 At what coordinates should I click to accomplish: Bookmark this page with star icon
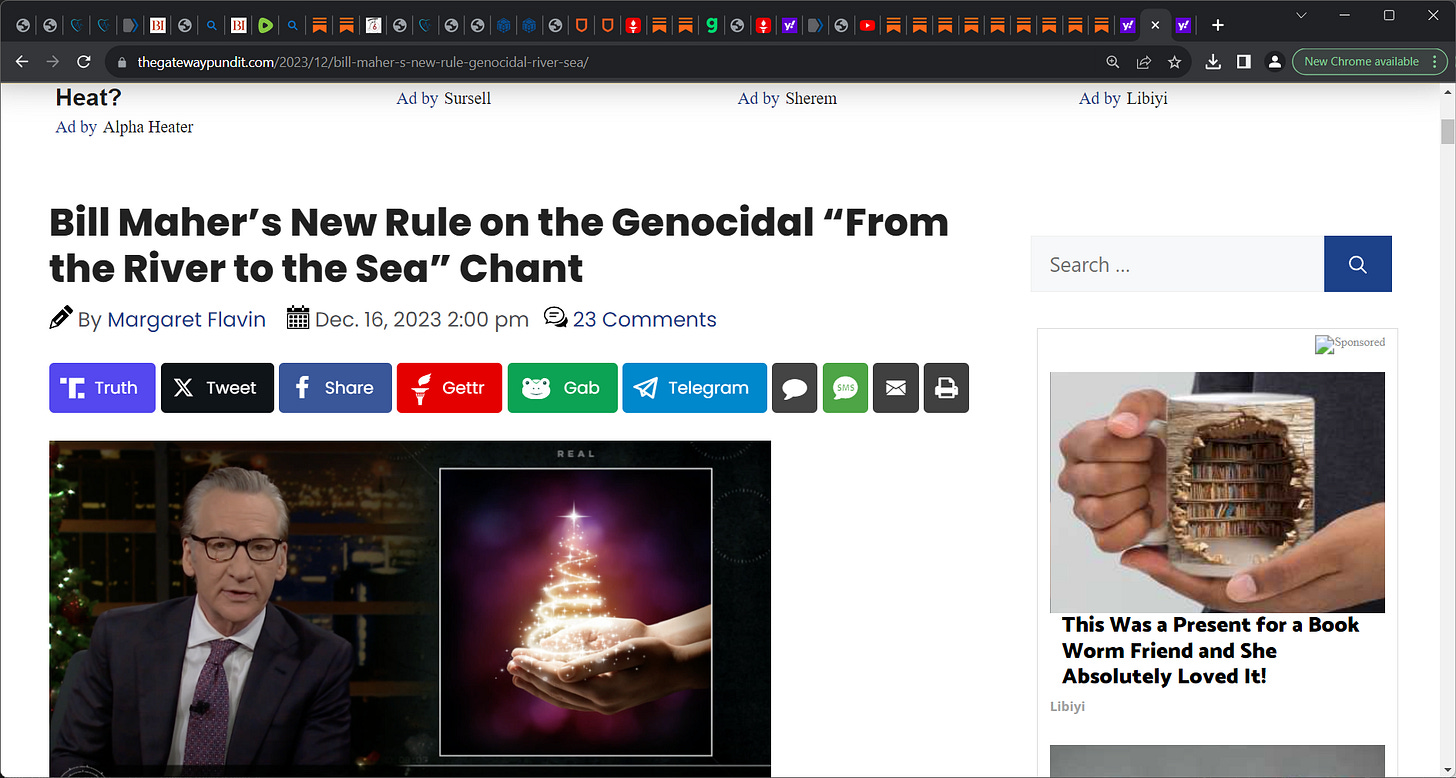click(x=1174, y=62)
